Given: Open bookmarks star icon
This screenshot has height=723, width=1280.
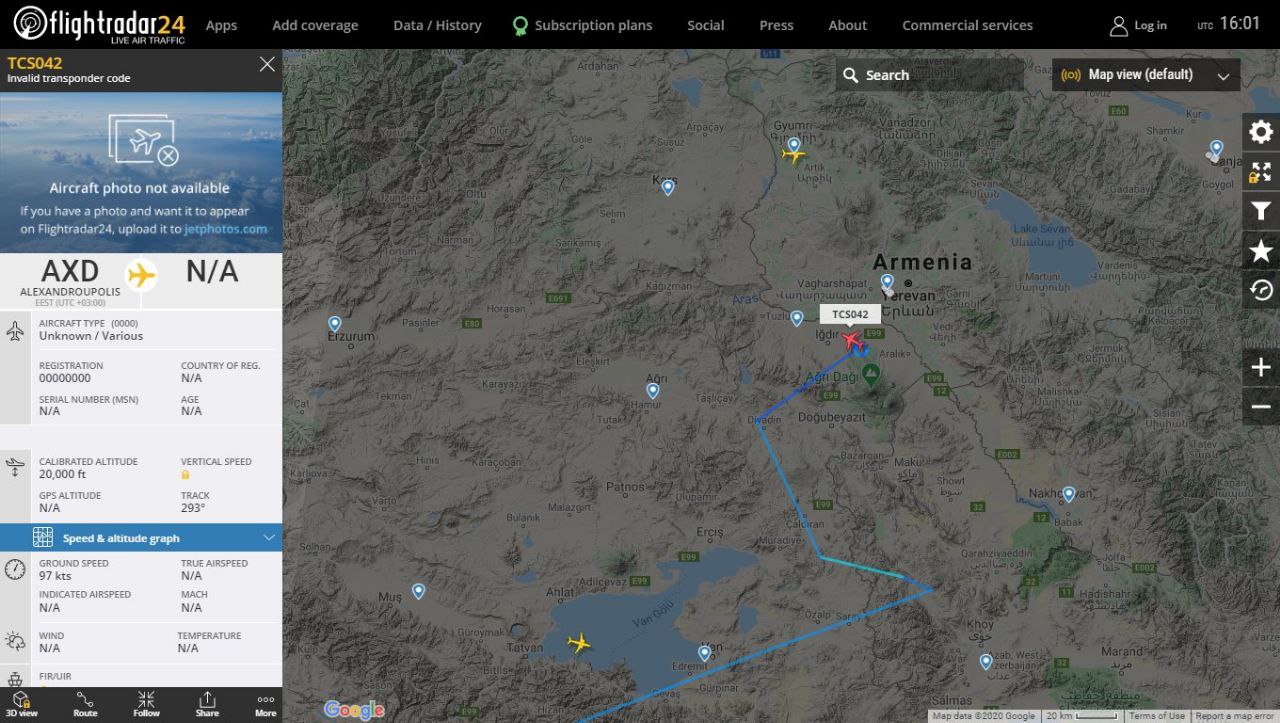Looking at the screenshot, I should pyautogui.click(x=1261, y=251).
